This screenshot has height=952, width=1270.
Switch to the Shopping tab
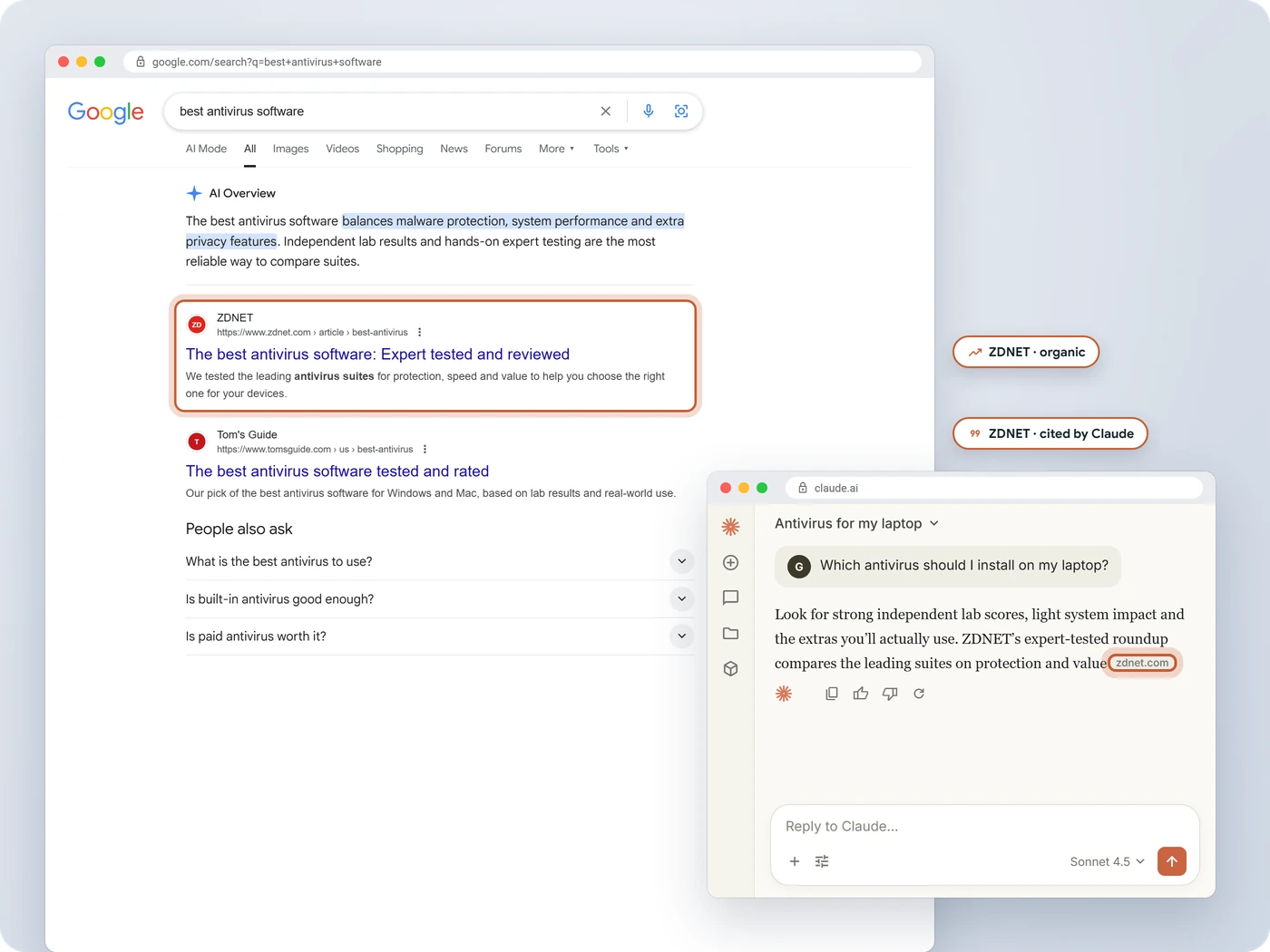click(399, 149)
